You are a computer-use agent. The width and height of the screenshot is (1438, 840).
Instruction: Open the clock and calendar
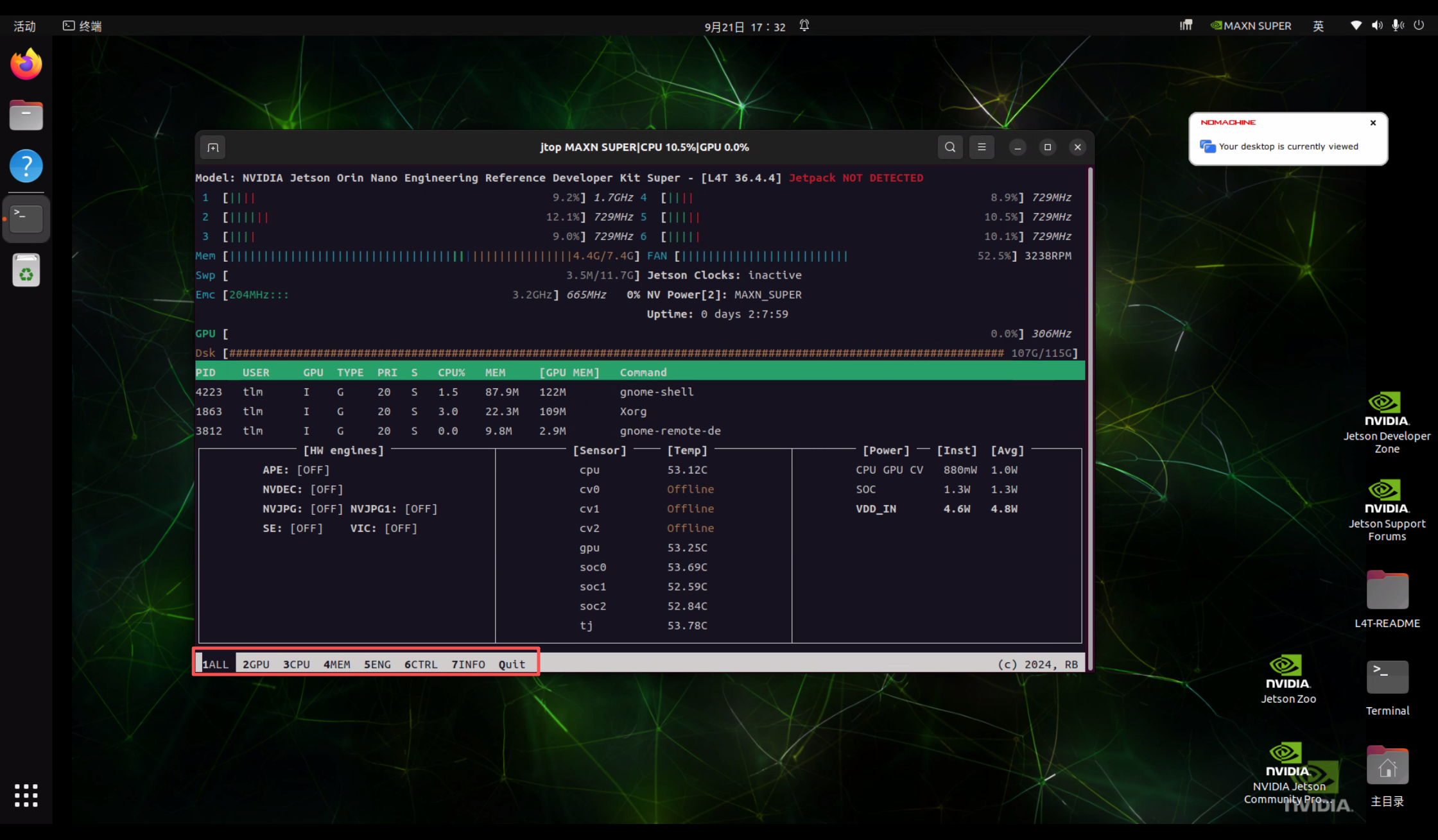(745, 27)
